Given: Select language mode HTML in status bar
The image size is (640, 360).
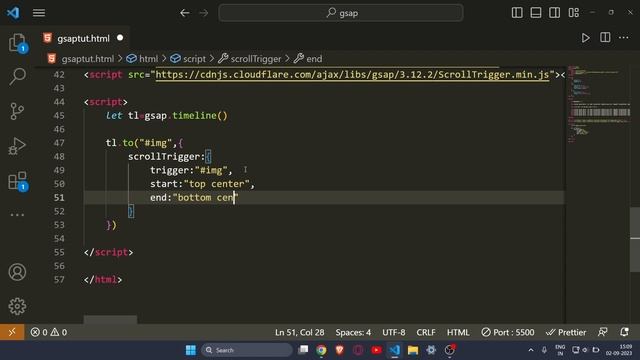Looking at the screenshot, I should click(458, 332).
